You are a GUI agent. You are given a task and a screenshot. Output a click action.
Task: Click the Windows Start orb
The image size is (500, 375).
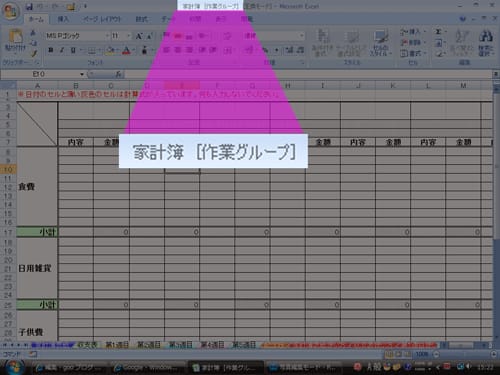(14, 367)
